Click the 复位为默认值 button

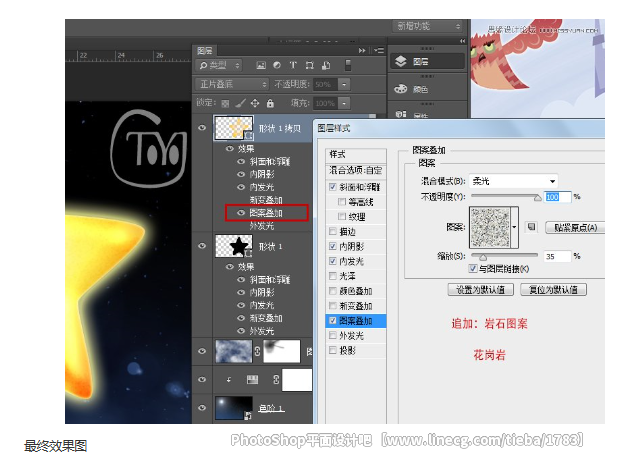click(553, 289)
